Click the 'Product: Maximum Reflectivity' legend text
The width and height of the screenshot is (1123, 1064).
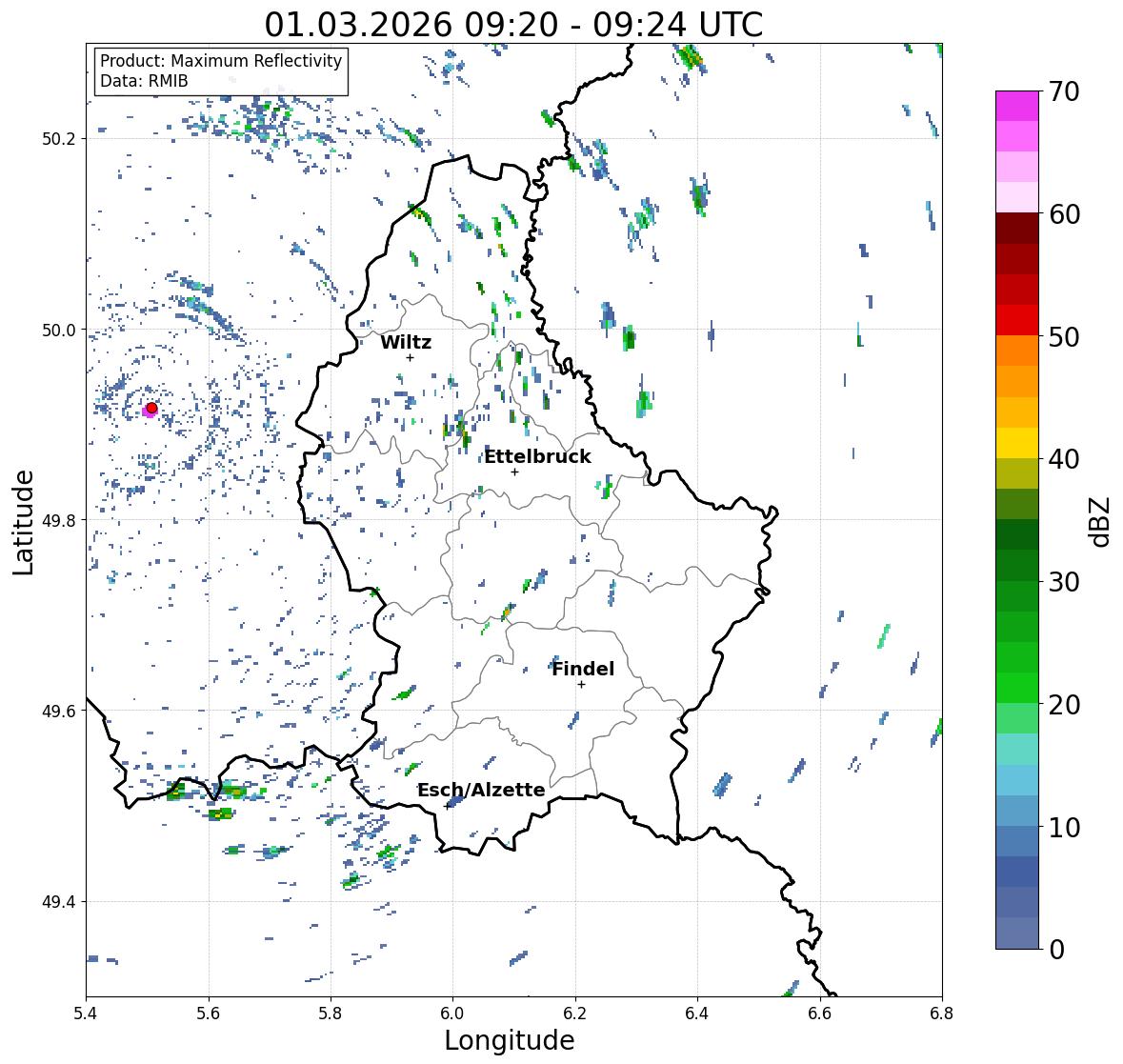point(221,61)
